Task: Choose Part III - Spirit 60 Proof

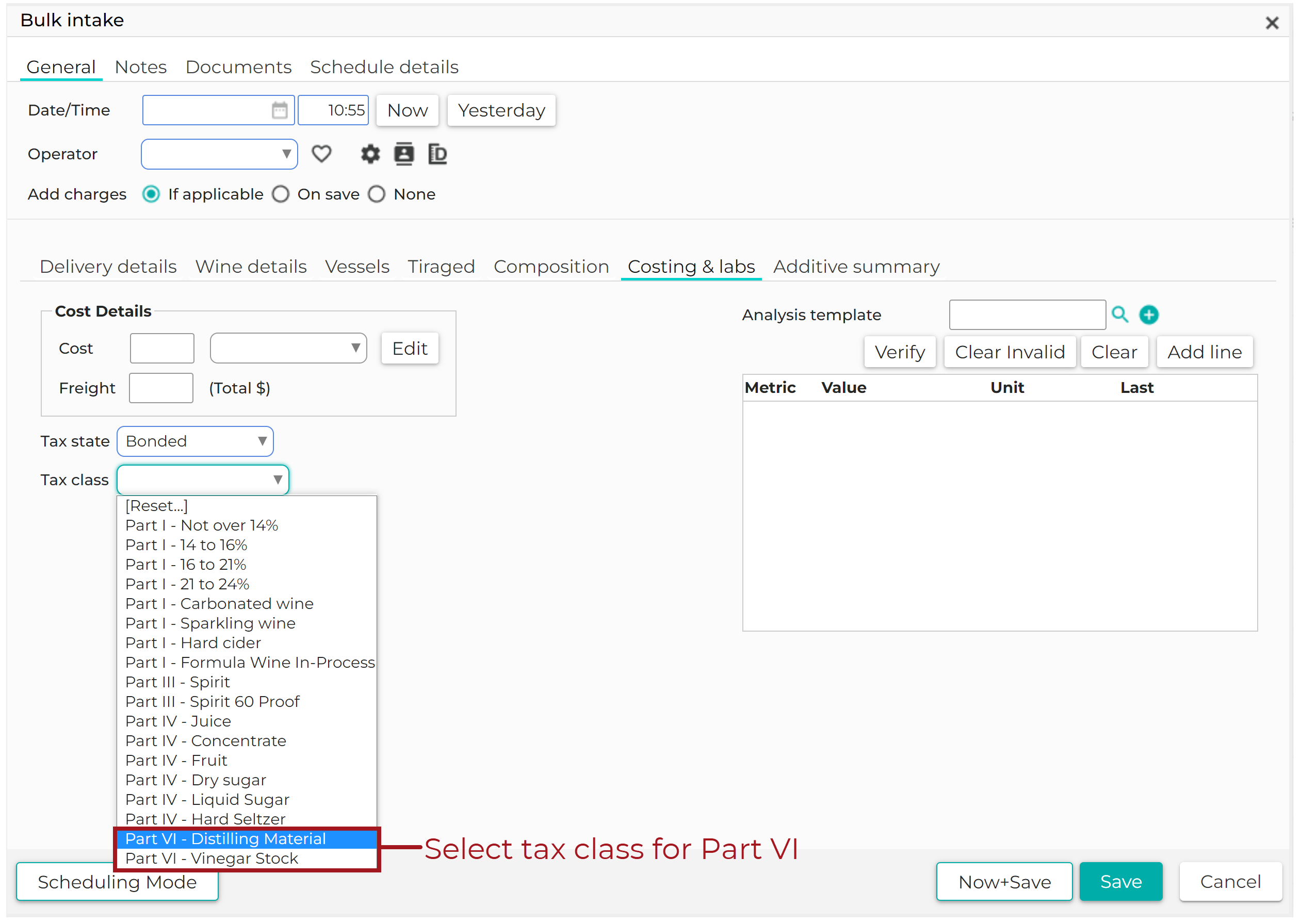Action: pyautogui.click(x=247, y=702)
